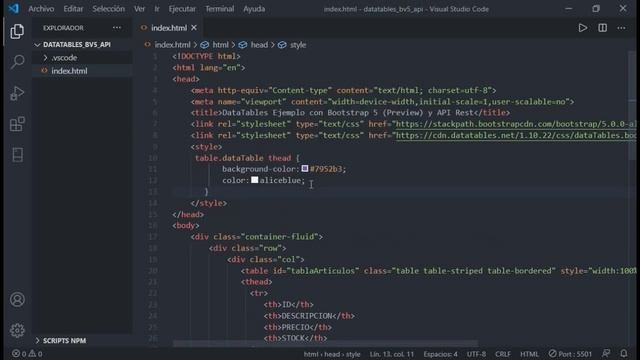The image size is (640, 360).
Task: Click the <th>DESCRIPCION</th> line
Action: tap(309, 316)
